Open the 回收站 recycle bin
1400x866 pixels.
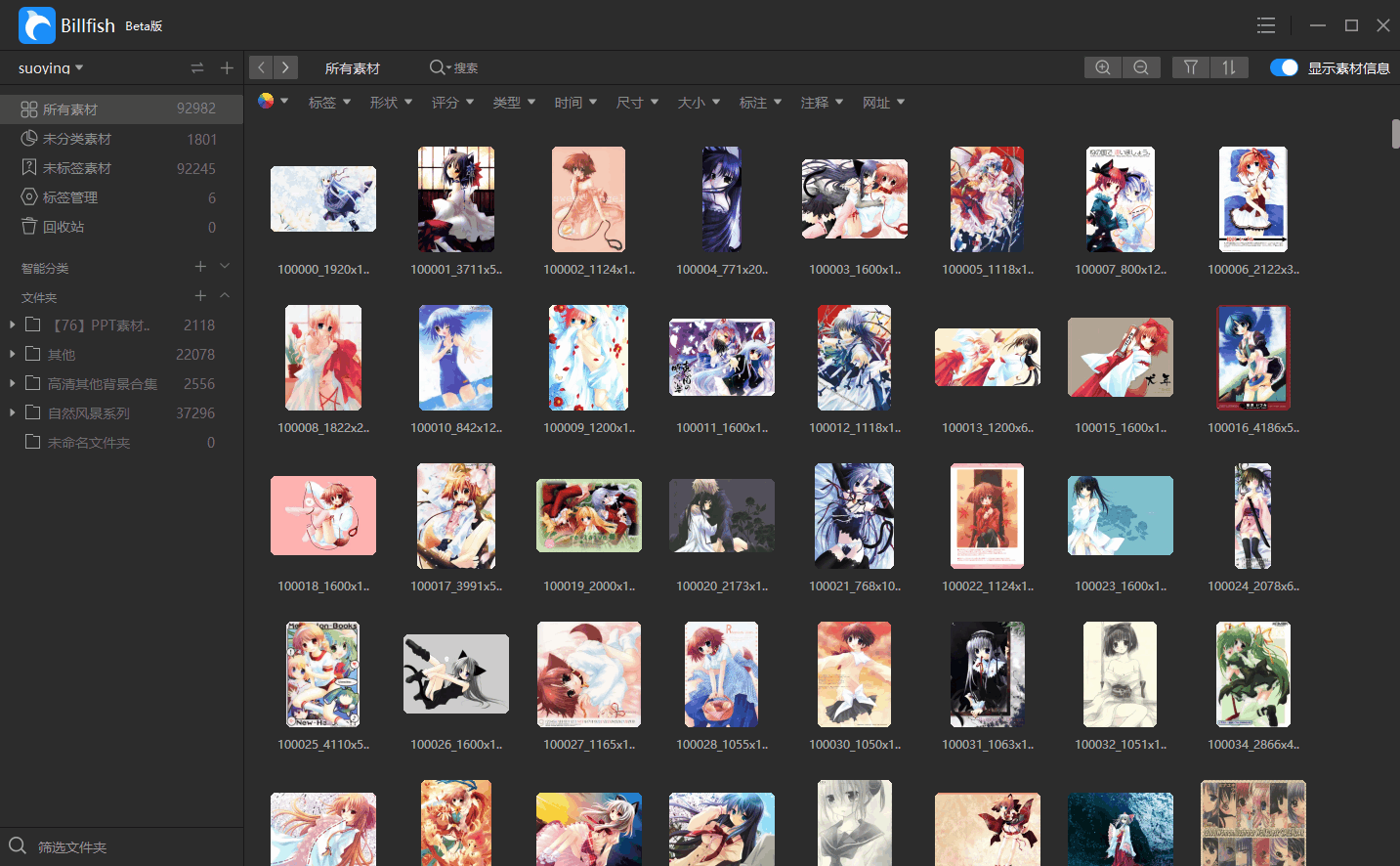click(121, 227)
